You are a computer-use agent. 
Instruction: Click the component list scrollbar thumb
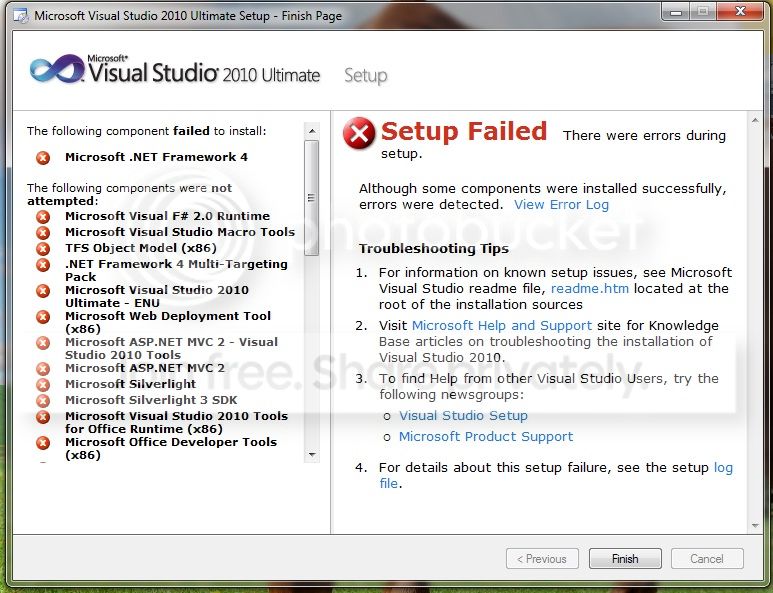[312, 198]
